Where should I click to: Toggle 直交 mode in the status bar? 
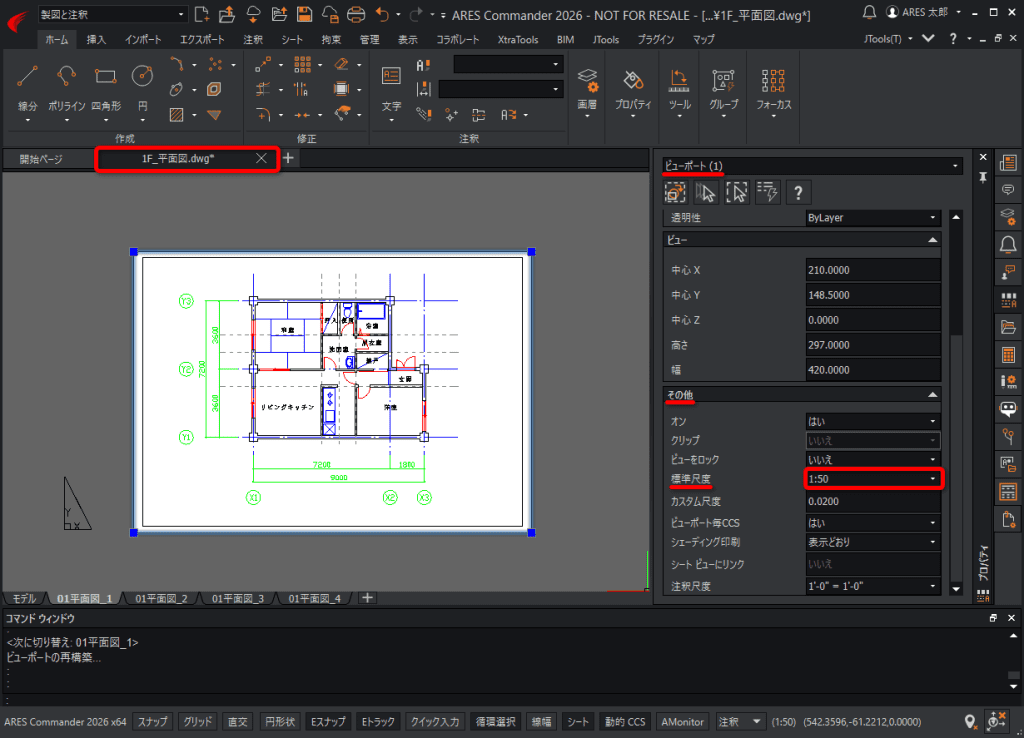(238, 722)
